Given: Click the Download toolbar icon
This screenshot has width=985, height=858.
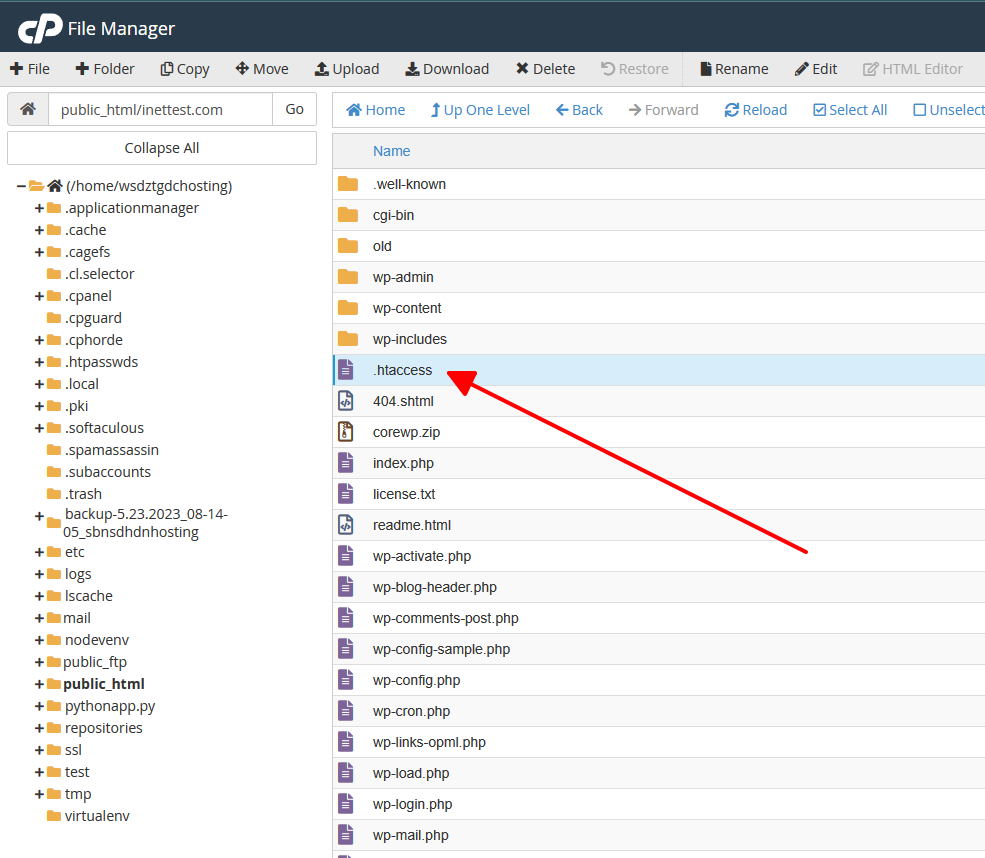Looking at the screenshot, I should pos(412,69).
